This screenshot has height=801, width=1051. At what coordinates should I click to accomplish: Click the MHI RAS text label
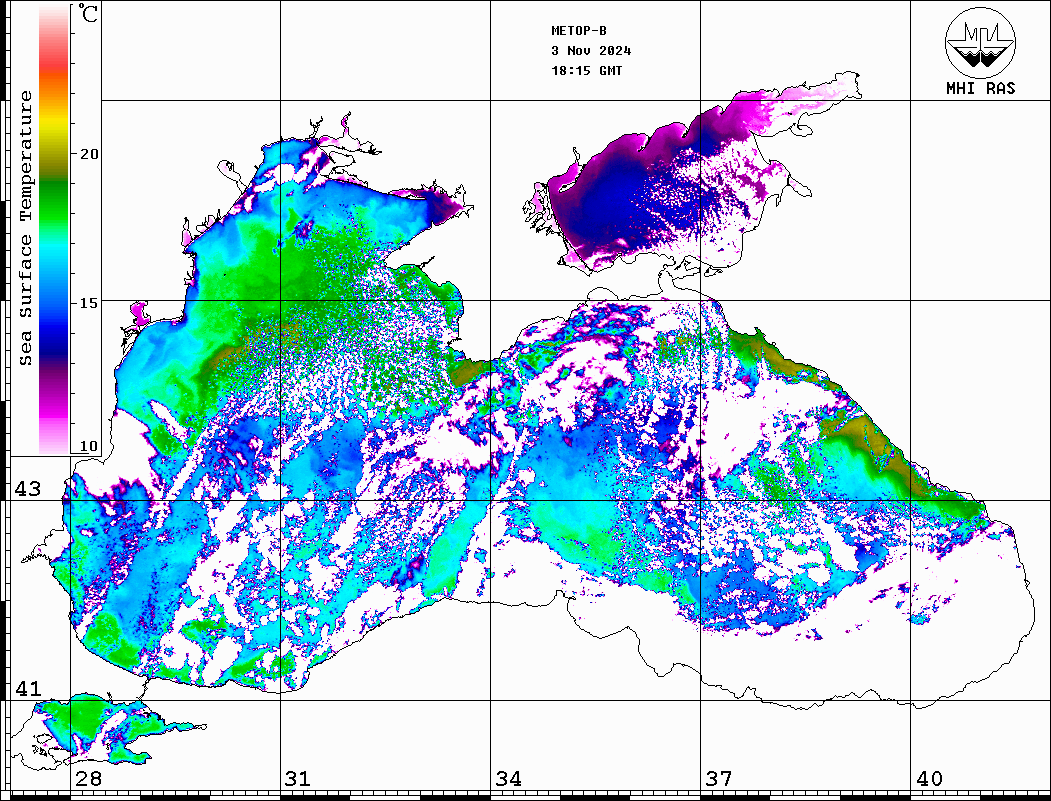(981, 88)
